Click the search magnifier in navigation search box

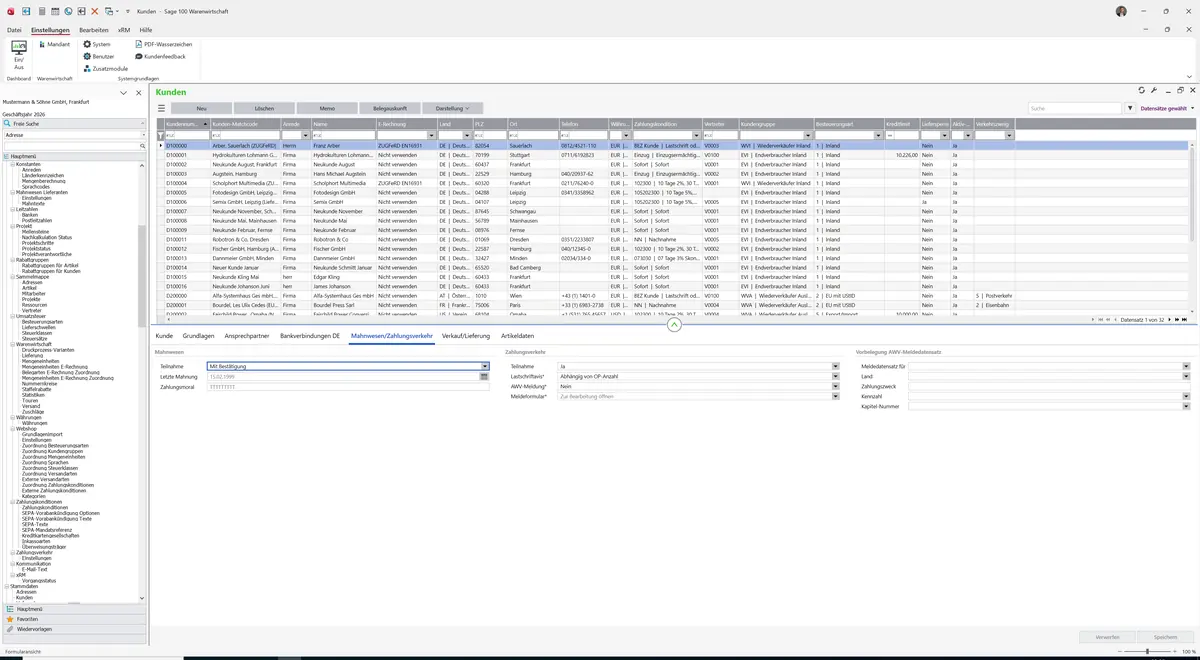pos(143,146)
